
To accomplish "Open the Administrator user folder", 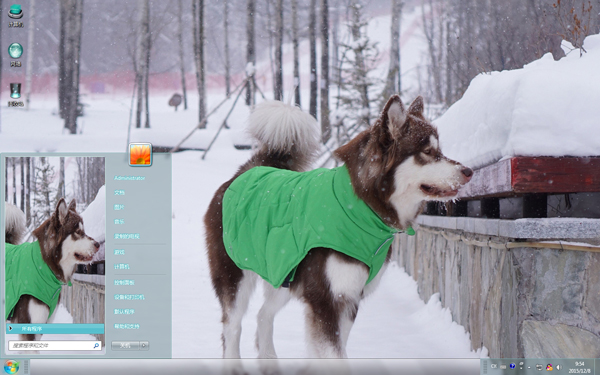I will pos(129,178).
